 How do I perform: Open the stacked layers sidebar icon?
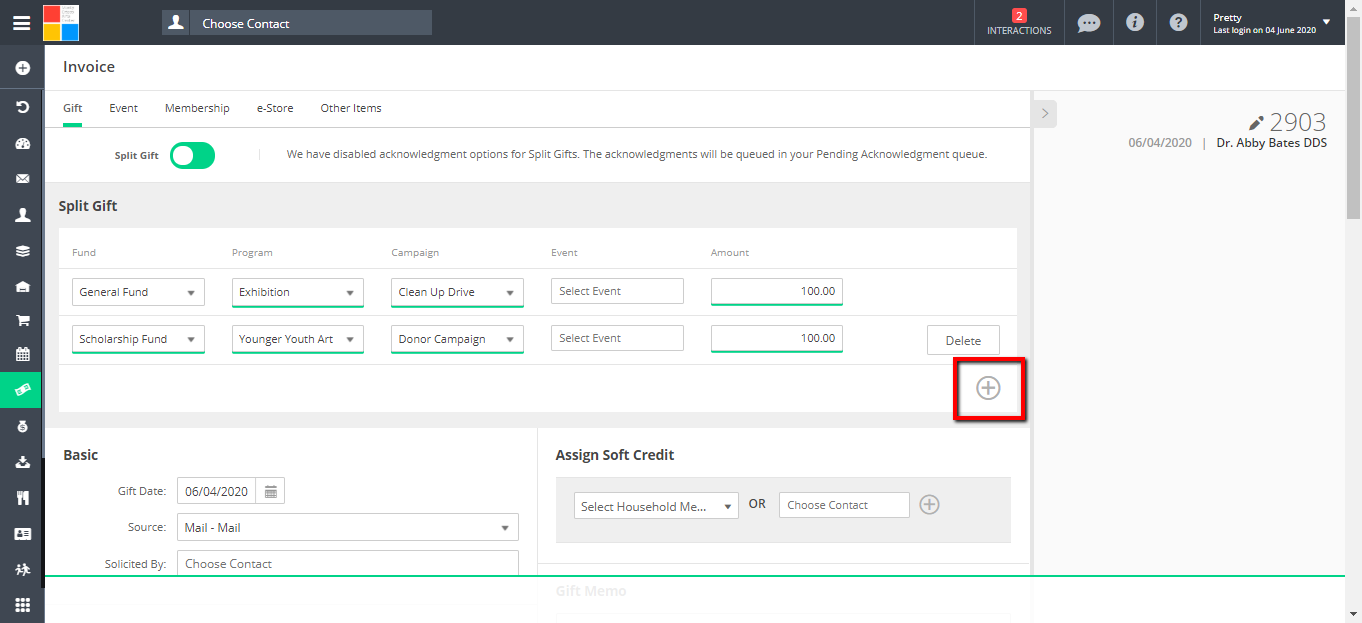pos(22,251)
